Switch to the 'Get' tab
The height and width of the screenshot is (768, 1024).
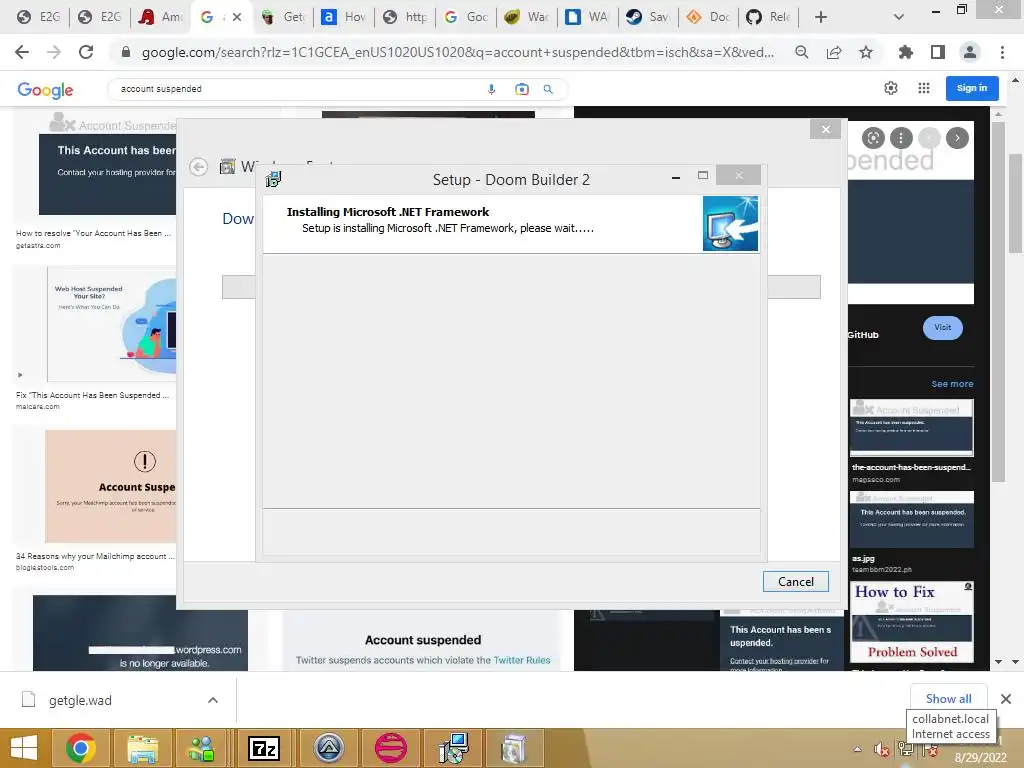point(283,17)
